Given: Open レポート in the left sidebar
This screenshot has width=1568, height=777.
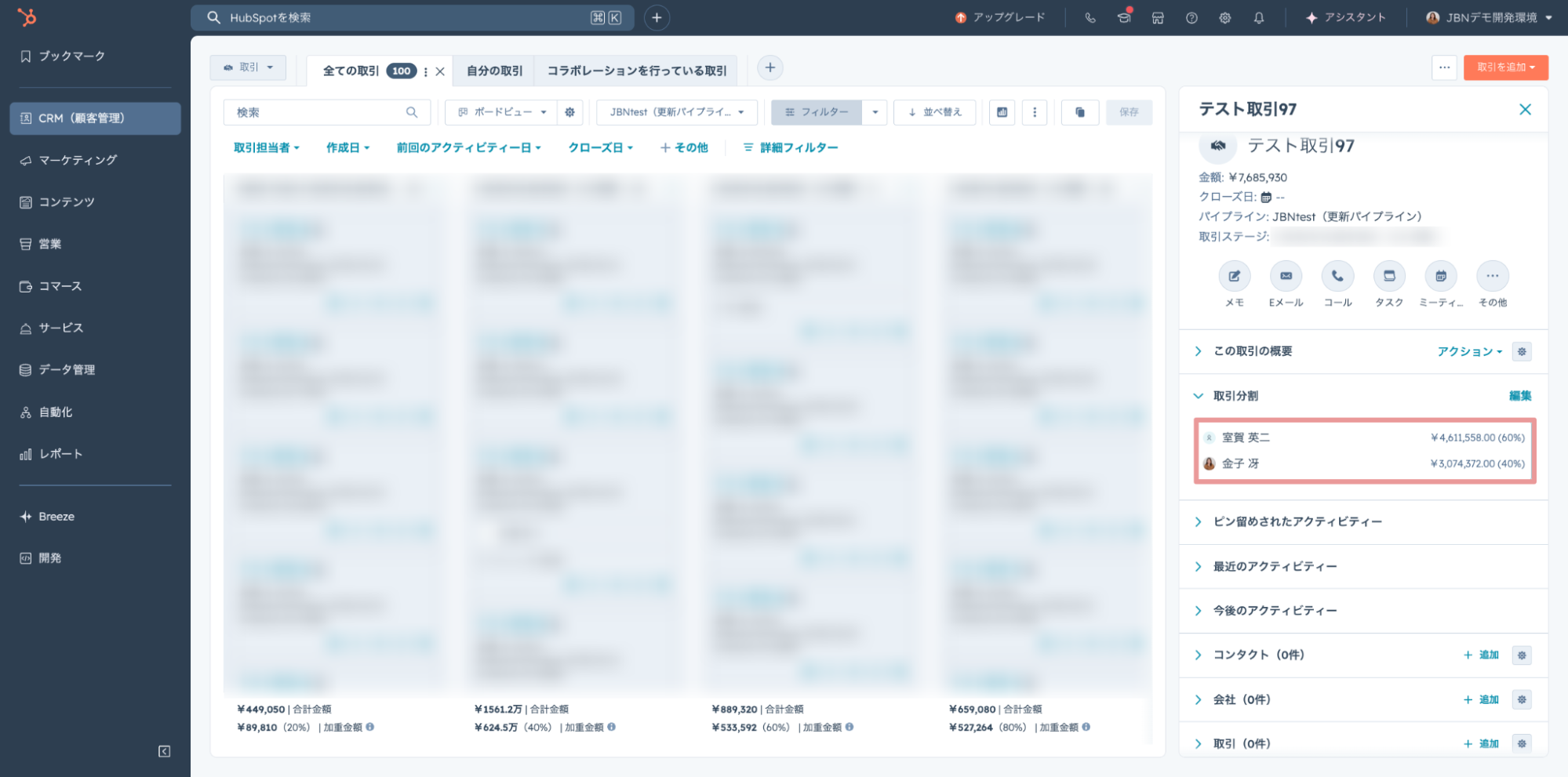Looking at the screenshot, I should click(60, 454).
